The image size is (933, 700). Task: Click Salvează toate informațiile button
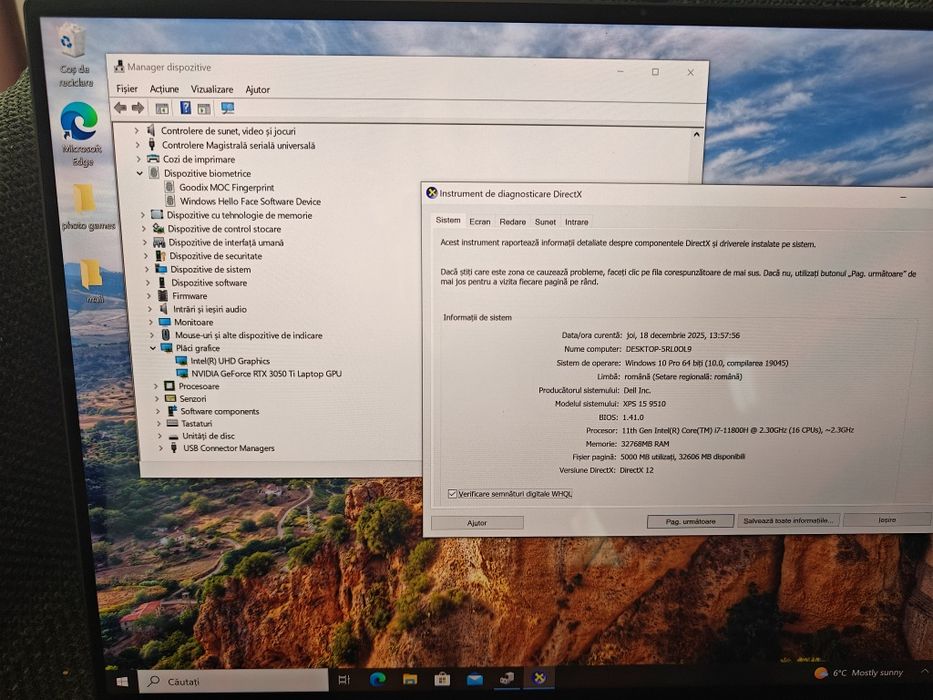(x=788, y=520)
